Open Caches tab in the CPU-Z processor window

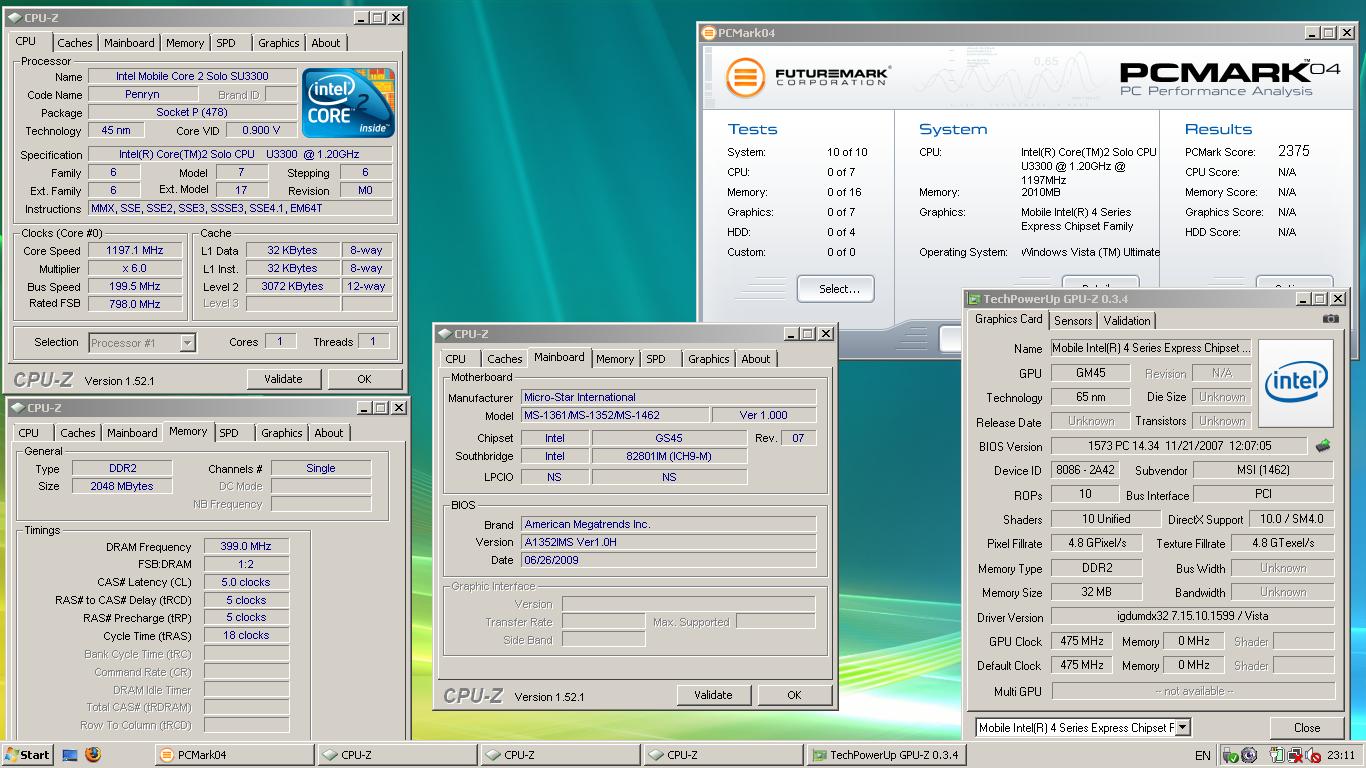point(74,43)
